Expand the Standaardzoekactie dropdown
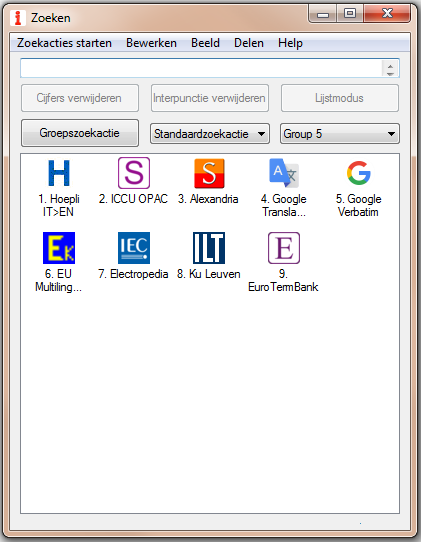This screenshot has width=421, height=542. pos(210,134)
